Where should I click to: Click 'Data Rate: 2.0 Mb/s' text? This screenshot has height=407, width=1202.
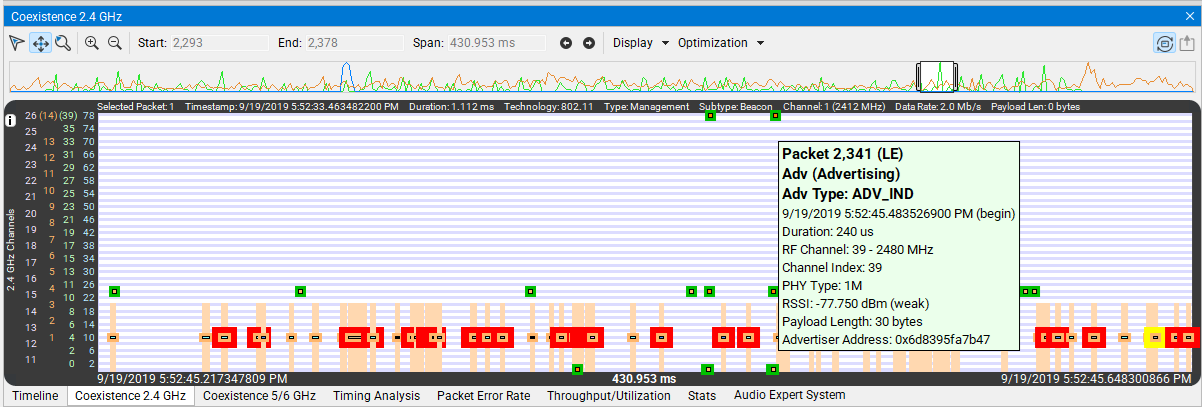point(937,106)
